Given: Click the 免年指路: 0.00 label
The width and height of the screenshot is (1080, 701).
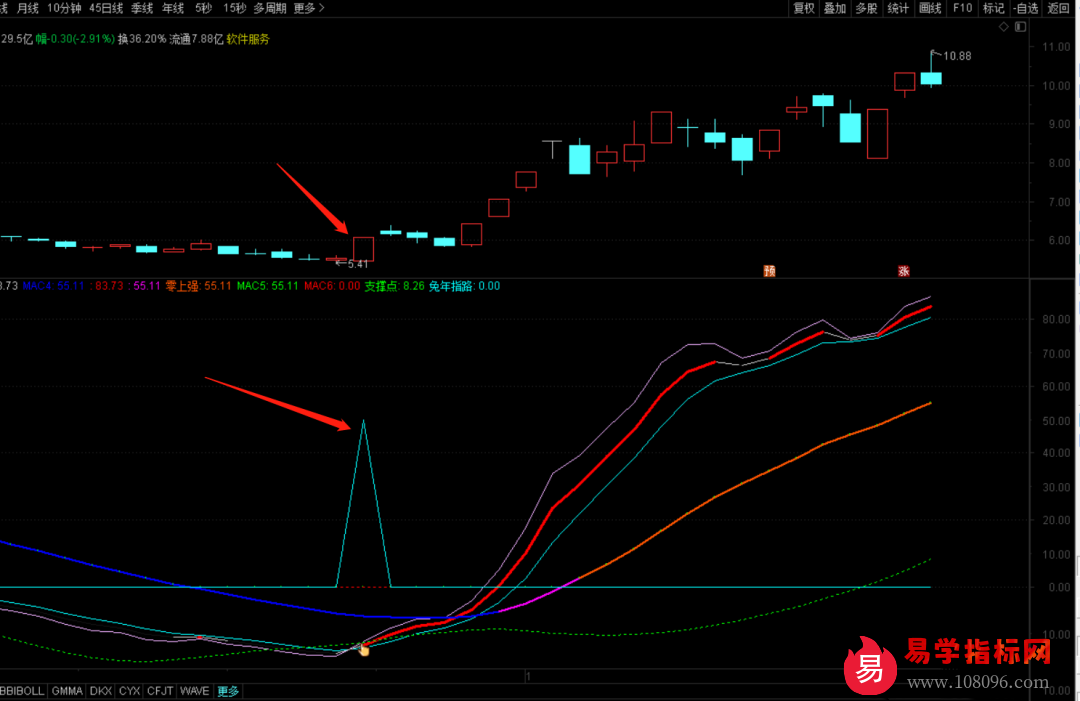Looking at the screenshot, I should (x=464, y=286).
